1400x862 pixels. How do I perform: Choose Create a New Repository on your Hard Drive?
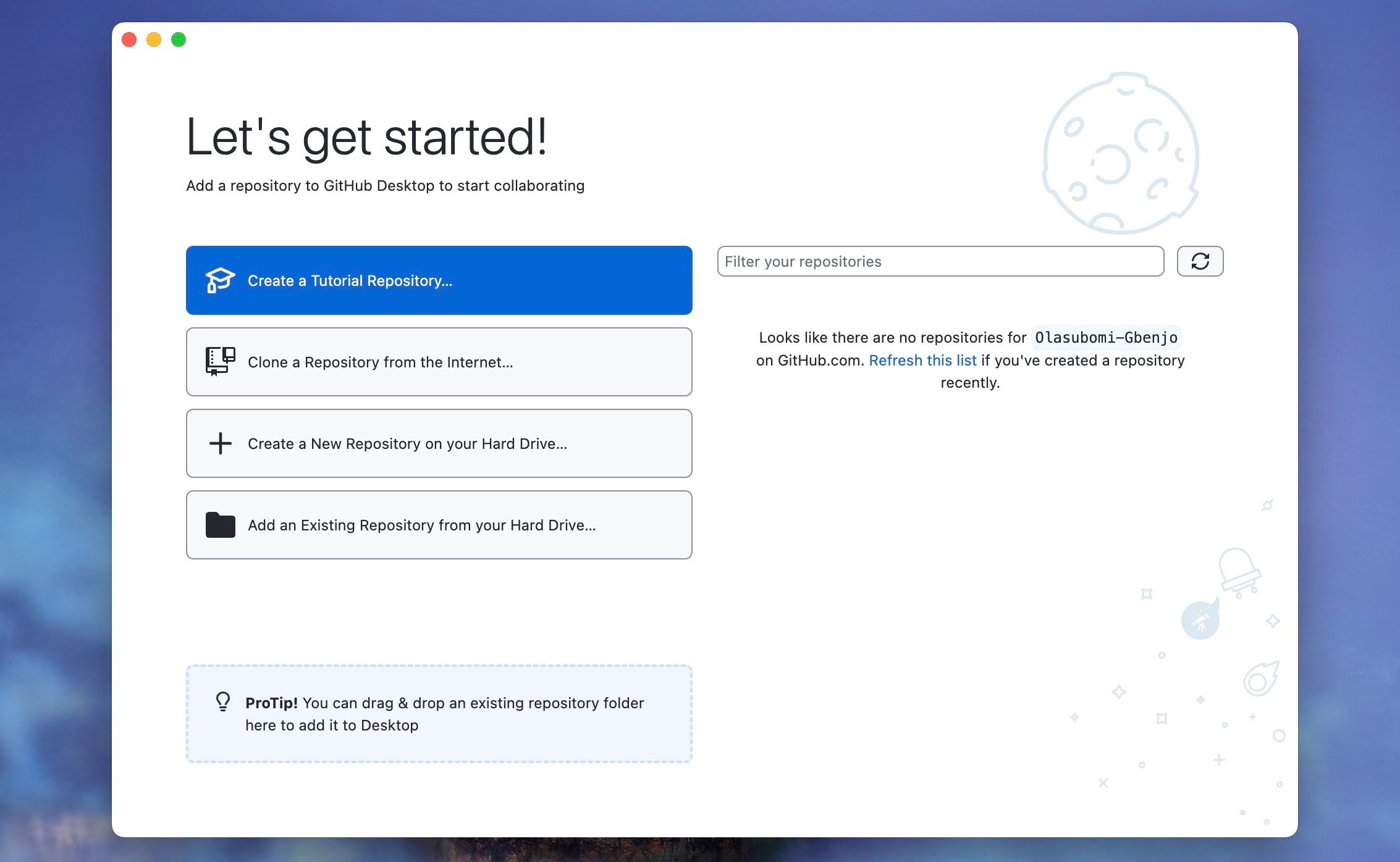point(439,443)
